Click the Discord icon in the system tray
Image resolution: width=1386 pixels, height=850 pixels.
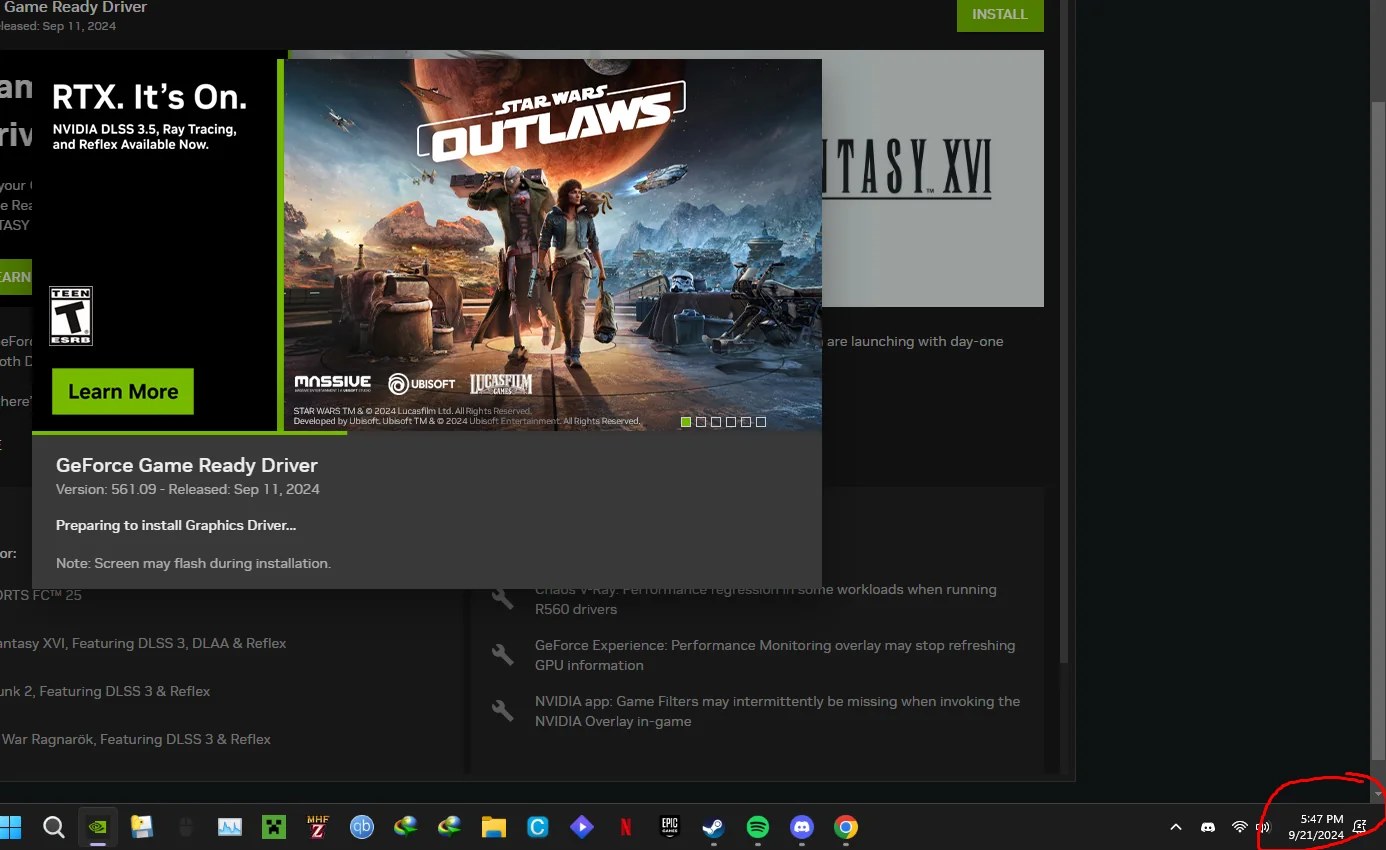coord(1208,827)
